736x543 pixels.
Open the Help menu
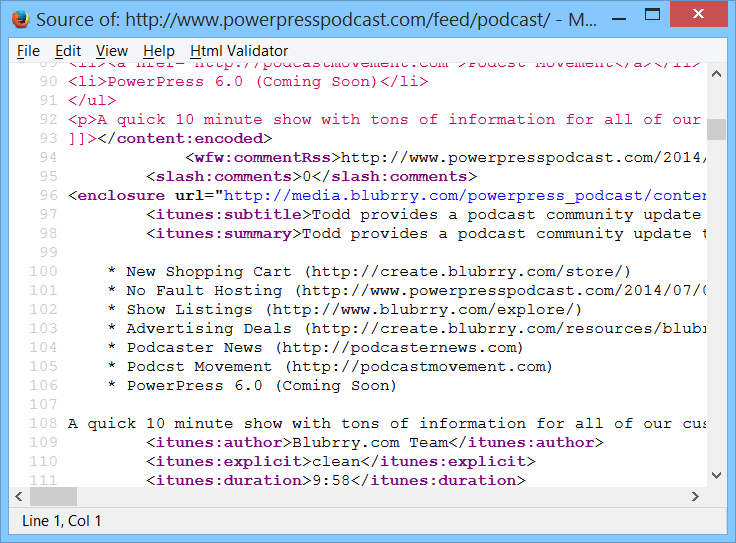pos(159,51)
